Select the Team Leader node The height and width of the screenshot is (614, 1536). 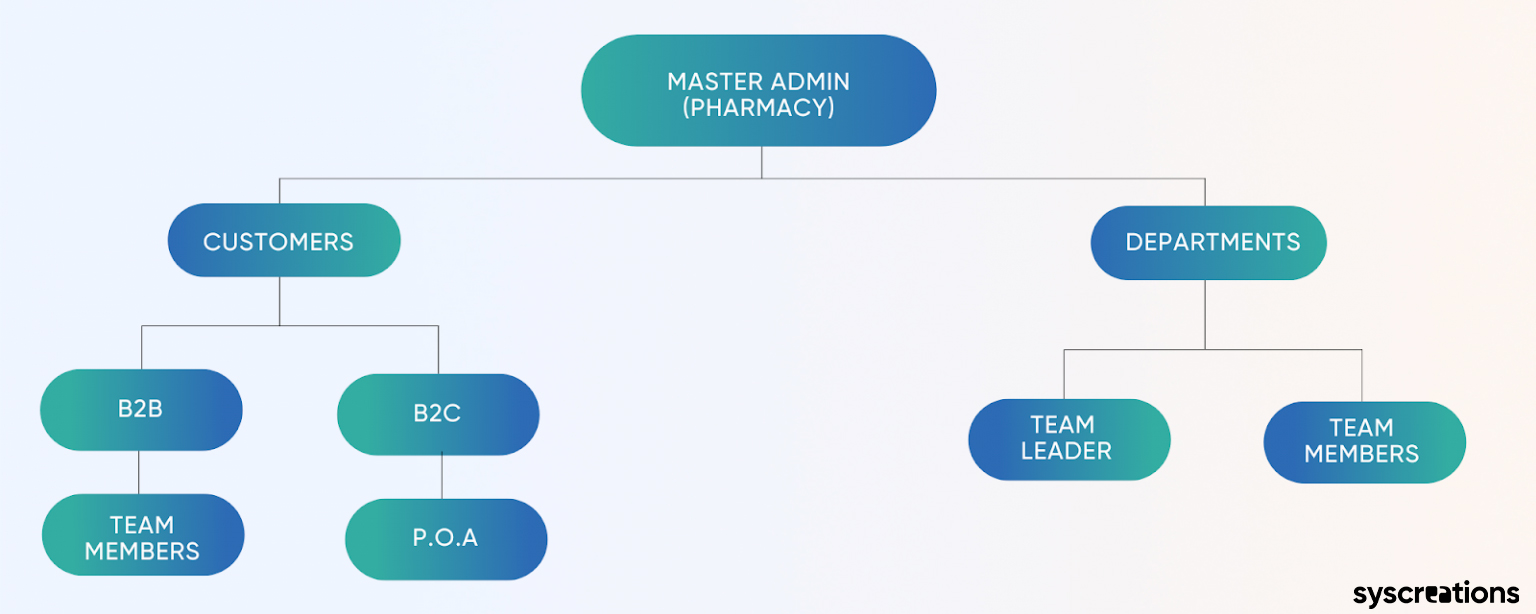point(1069,439)
